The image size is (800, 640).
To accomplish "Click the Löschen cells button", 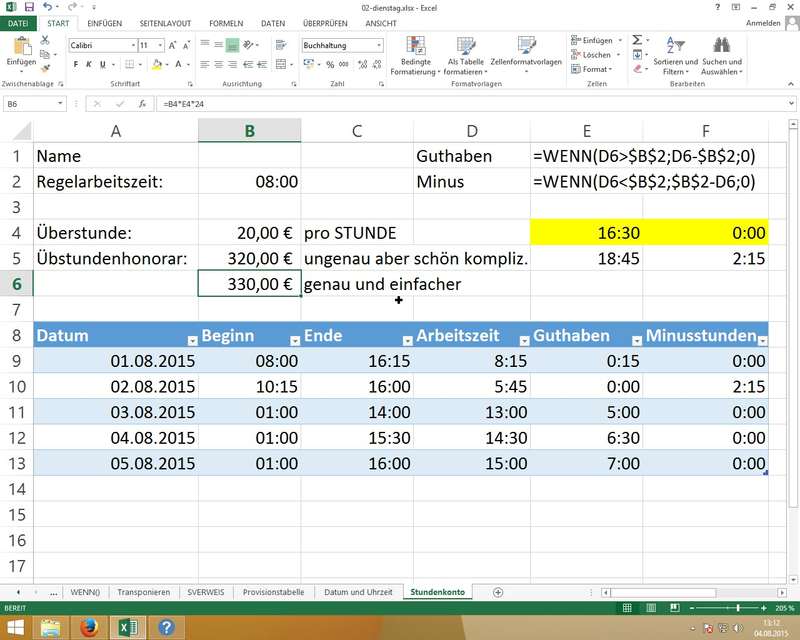I will [596, 55].
